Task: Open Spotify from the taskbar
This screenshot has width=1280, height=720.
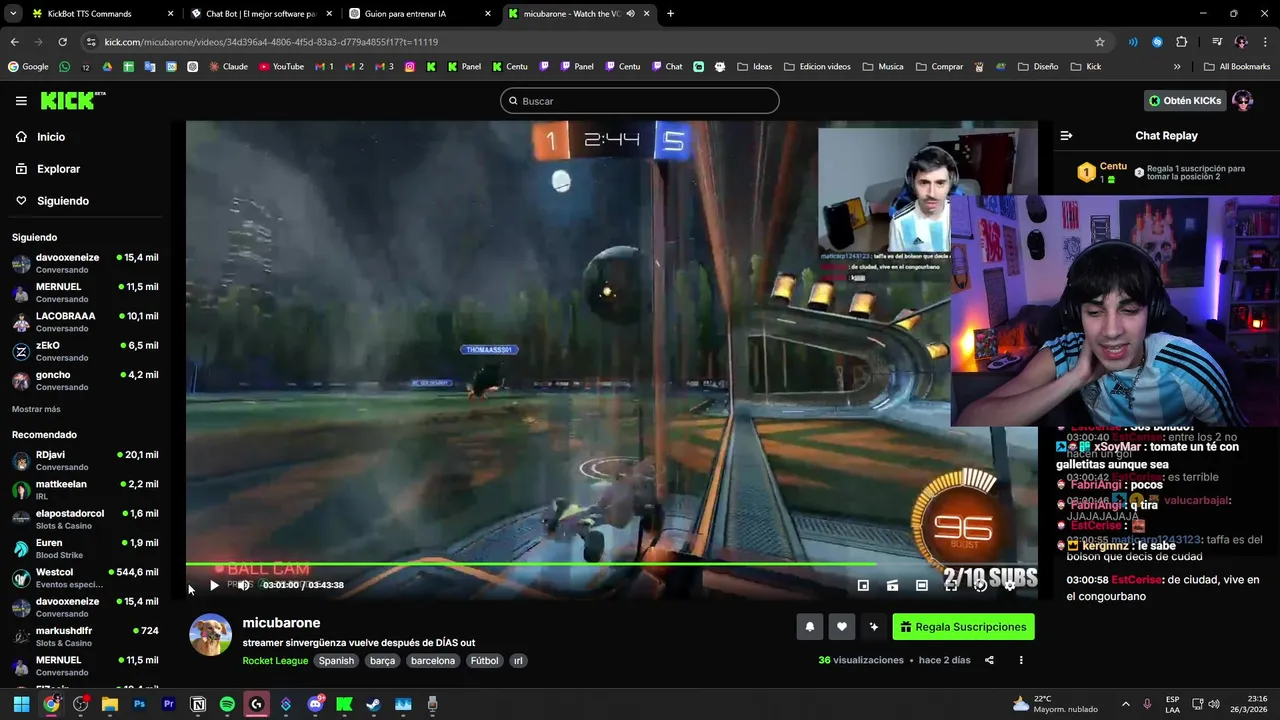Action: click(227, 704)
